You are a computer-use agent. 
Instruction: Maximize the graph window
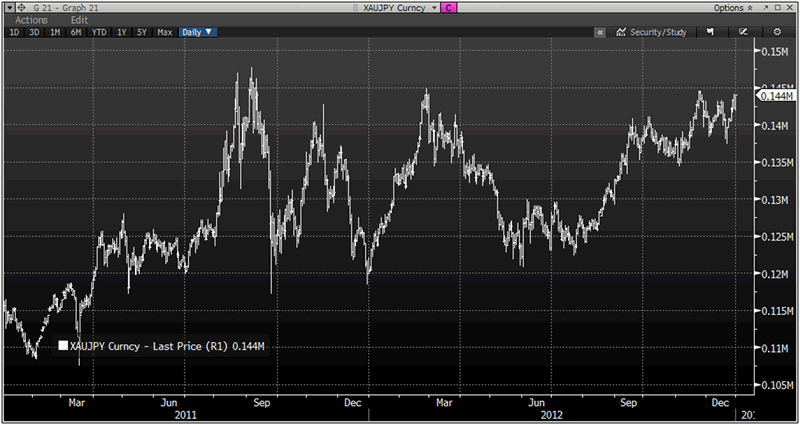[778, 8]
